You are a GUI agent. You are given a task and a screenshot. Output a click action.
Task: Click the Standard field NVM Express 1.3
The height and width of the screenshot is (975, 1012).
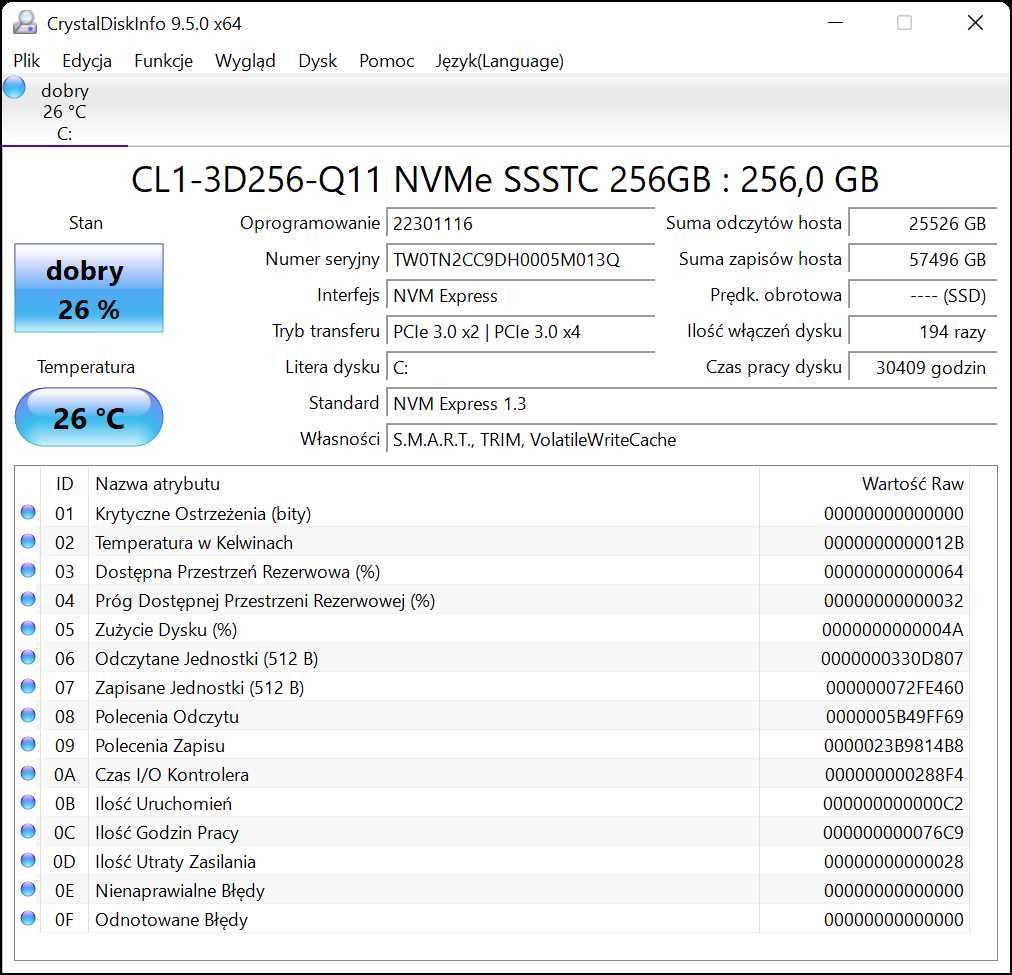692,404
